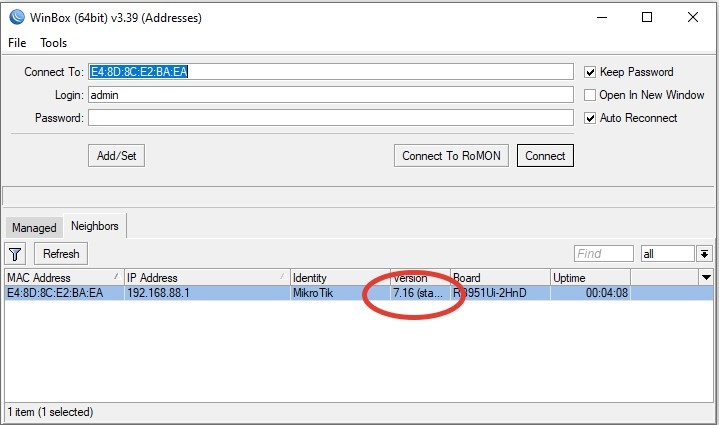Click the Version column header
This screenshot has width=719, height=425.
420,278
